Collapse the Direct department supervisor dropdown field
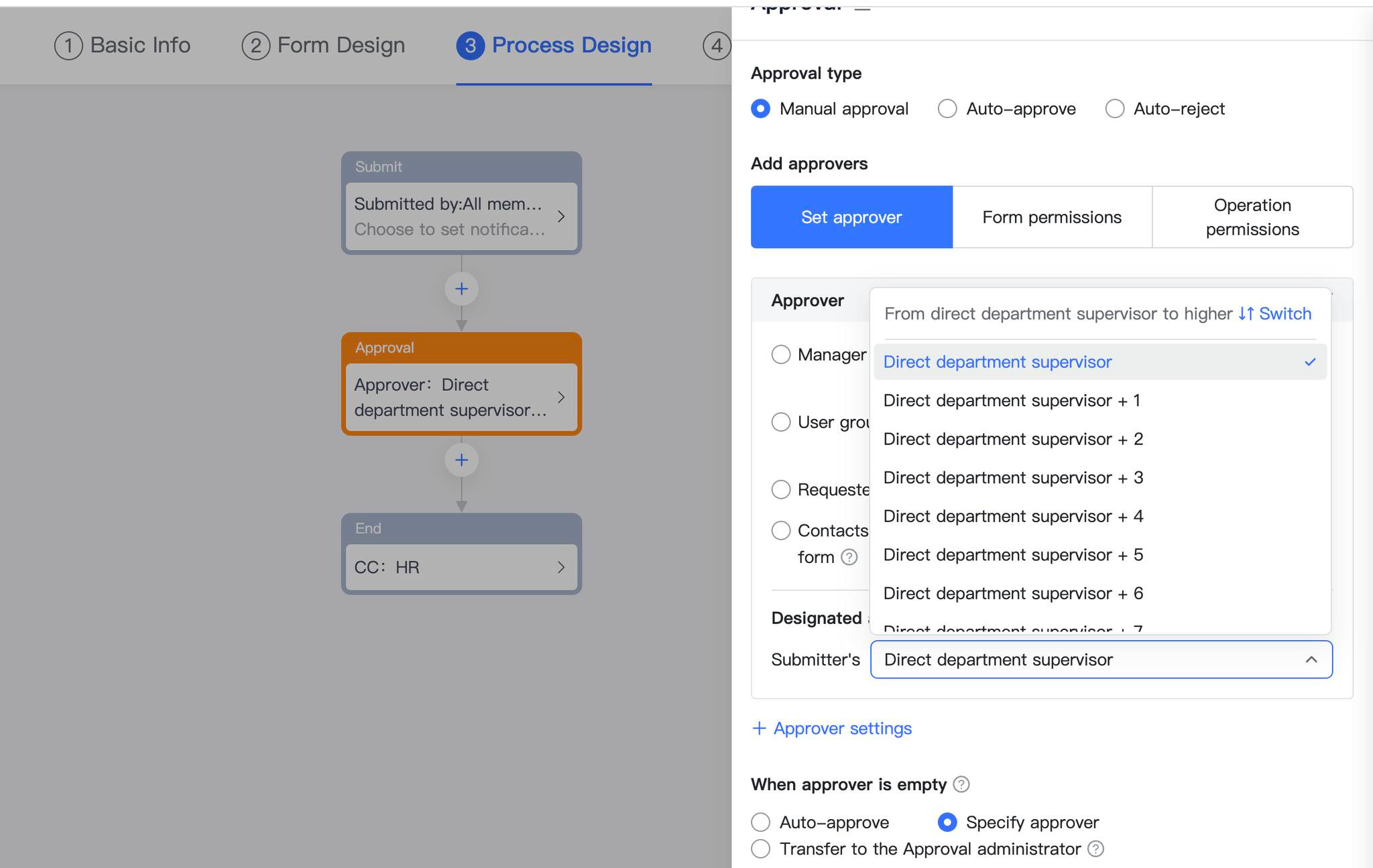This screenshot has height=868, width=1373. [1101, 660]
